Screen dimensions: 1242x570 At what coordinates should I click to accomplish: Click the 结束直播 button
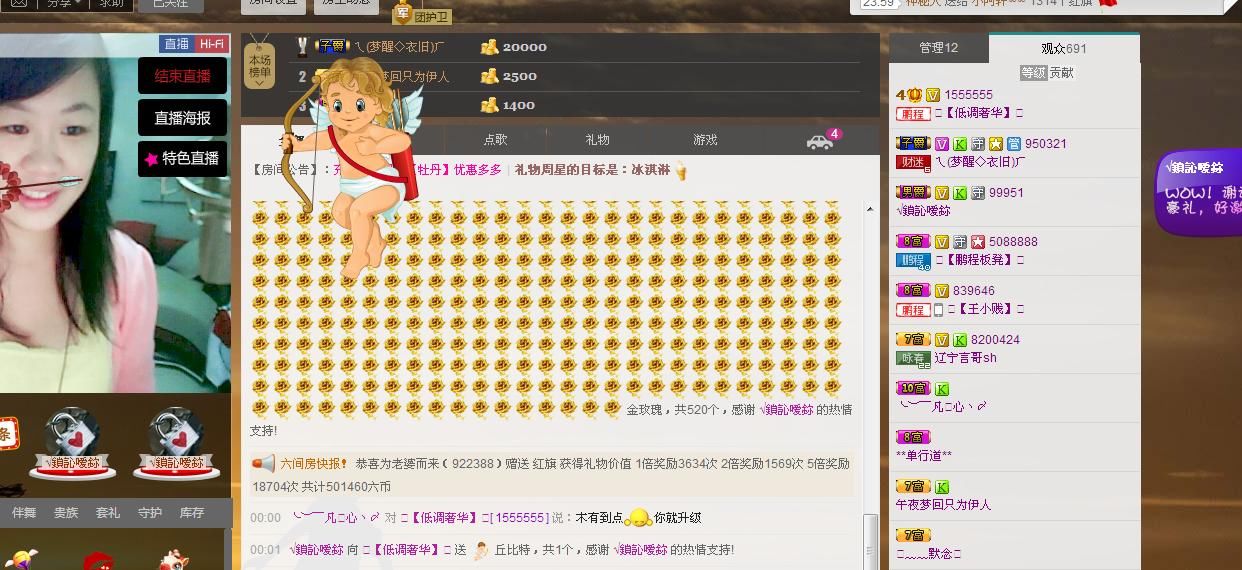182,76
